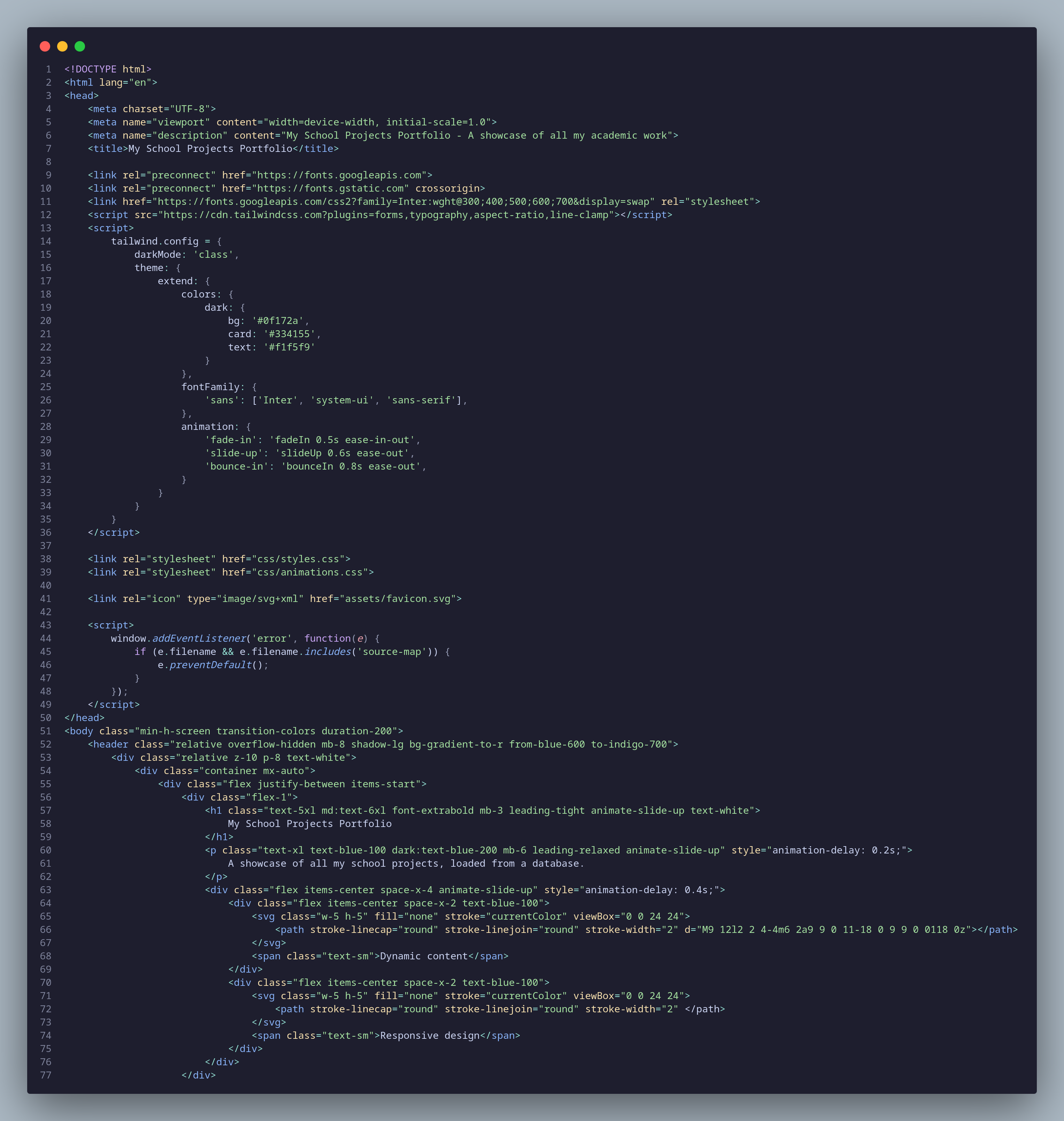Screen dimensions: 1064x1121
Task: Click line number 1 in gutter
Action: (x=49, y=69)
